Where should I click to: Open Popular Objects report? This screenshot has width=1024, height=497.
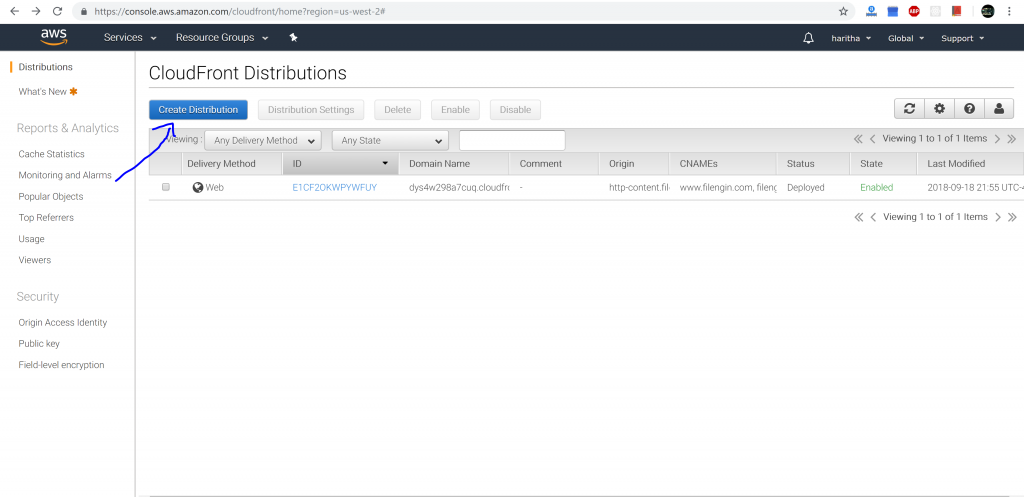pos(51,197)
